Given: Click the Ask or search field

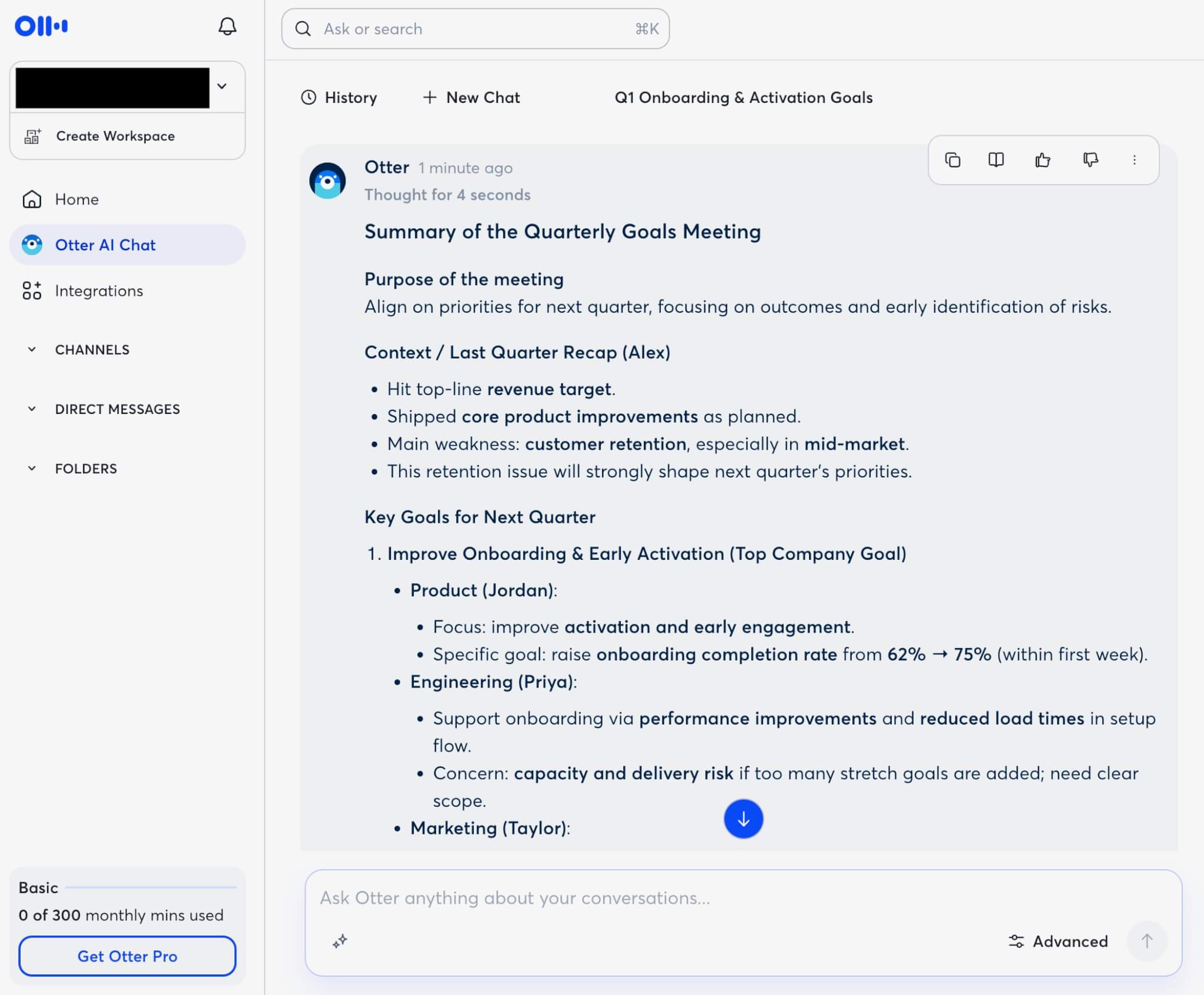Looking at the screenshot, I should pos(475,29).
